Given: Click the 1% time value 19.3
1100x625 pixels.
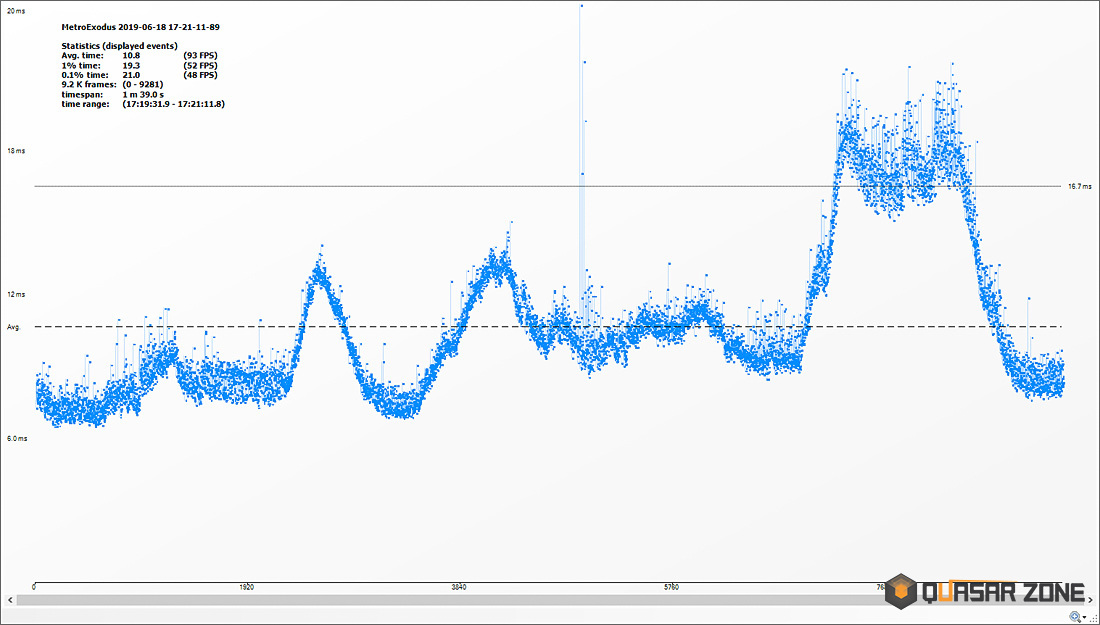Looking at the screenshot, I should 131,65.
